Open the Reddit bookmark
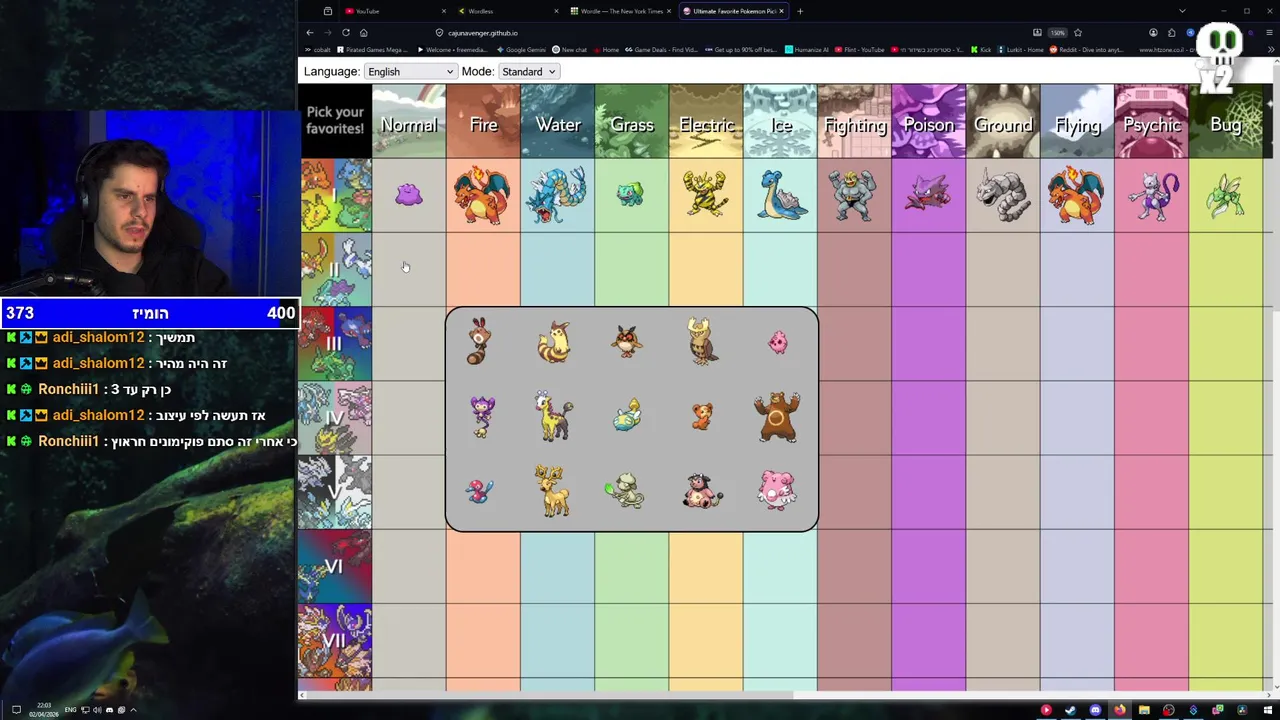1280x720 pixels. pos(1087,49)
